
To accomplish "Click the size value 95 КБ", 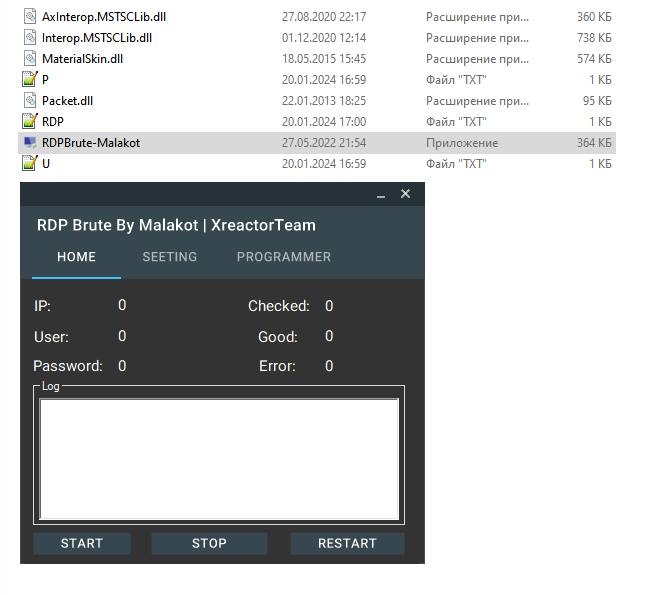I will pyautogui.click(x=597, y=101).
